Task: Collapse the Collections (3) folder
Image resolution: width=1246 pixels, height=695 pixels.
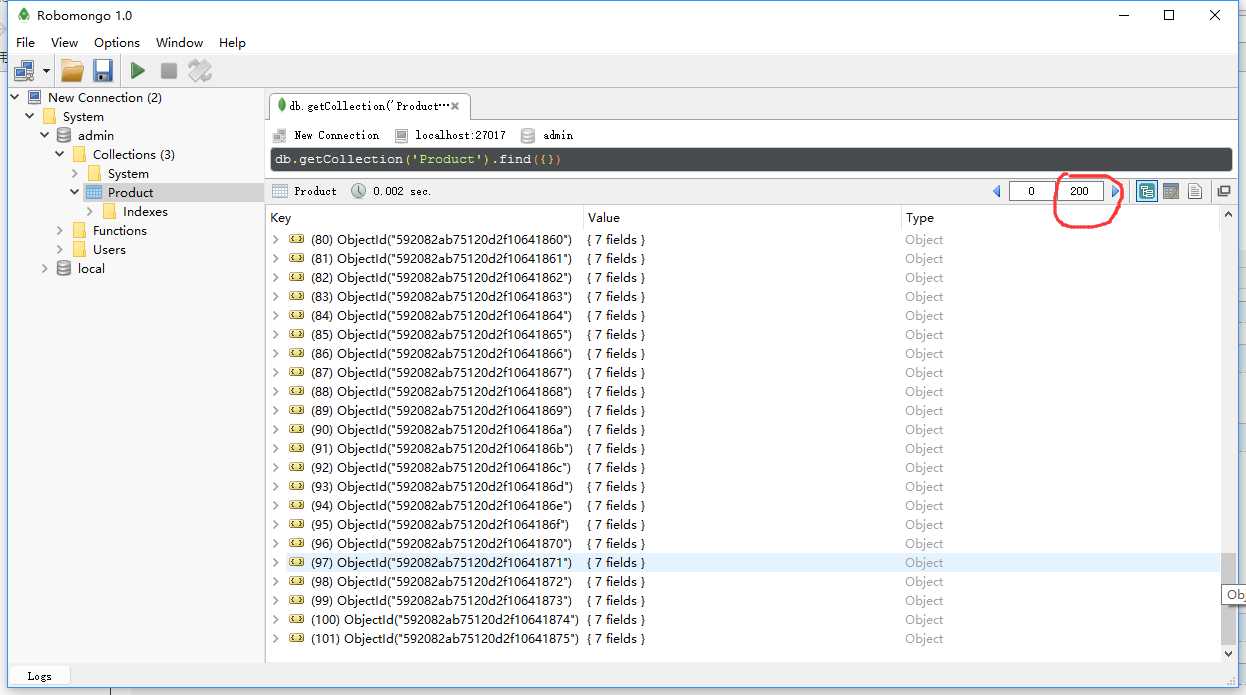Action: pyautogui.click(x=60, y=155)
